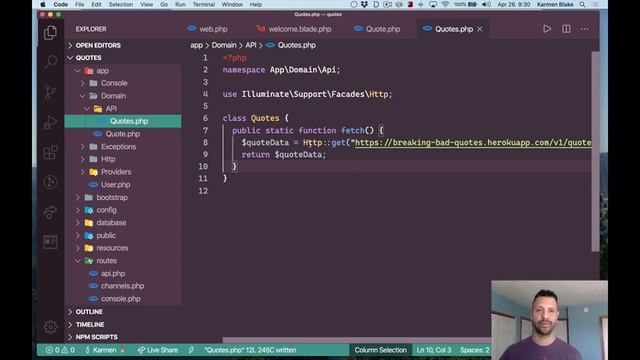
Task: Open the breaking-bad-quotes herokuapp URL link
Action: (473, 142)
